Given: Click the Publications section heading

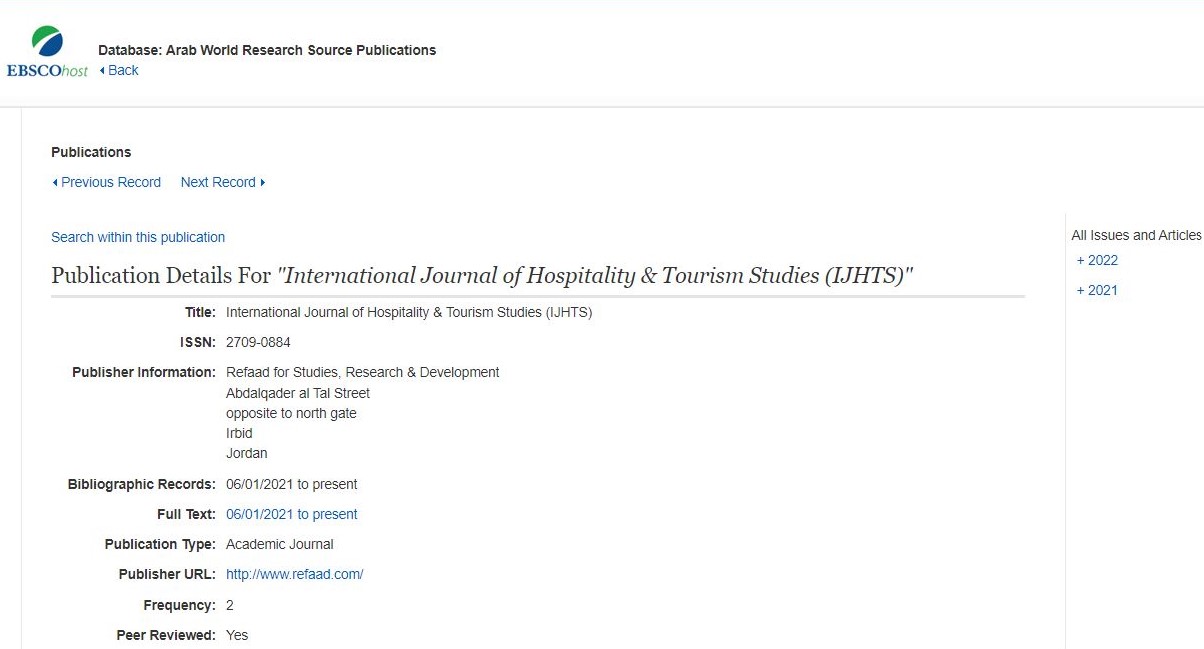Looking at the screenshot, I should pyautogui.click(x=91, y=152).
